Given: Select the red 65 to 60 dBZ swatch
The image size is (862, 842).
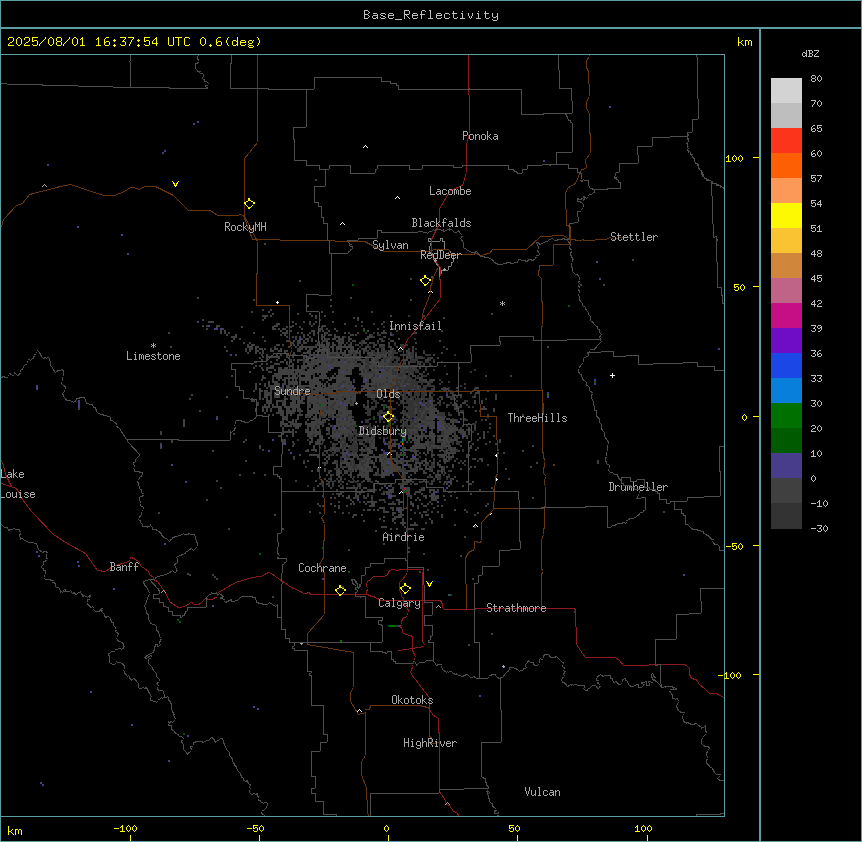Looking at the screenshot, I should pos(786,140).
